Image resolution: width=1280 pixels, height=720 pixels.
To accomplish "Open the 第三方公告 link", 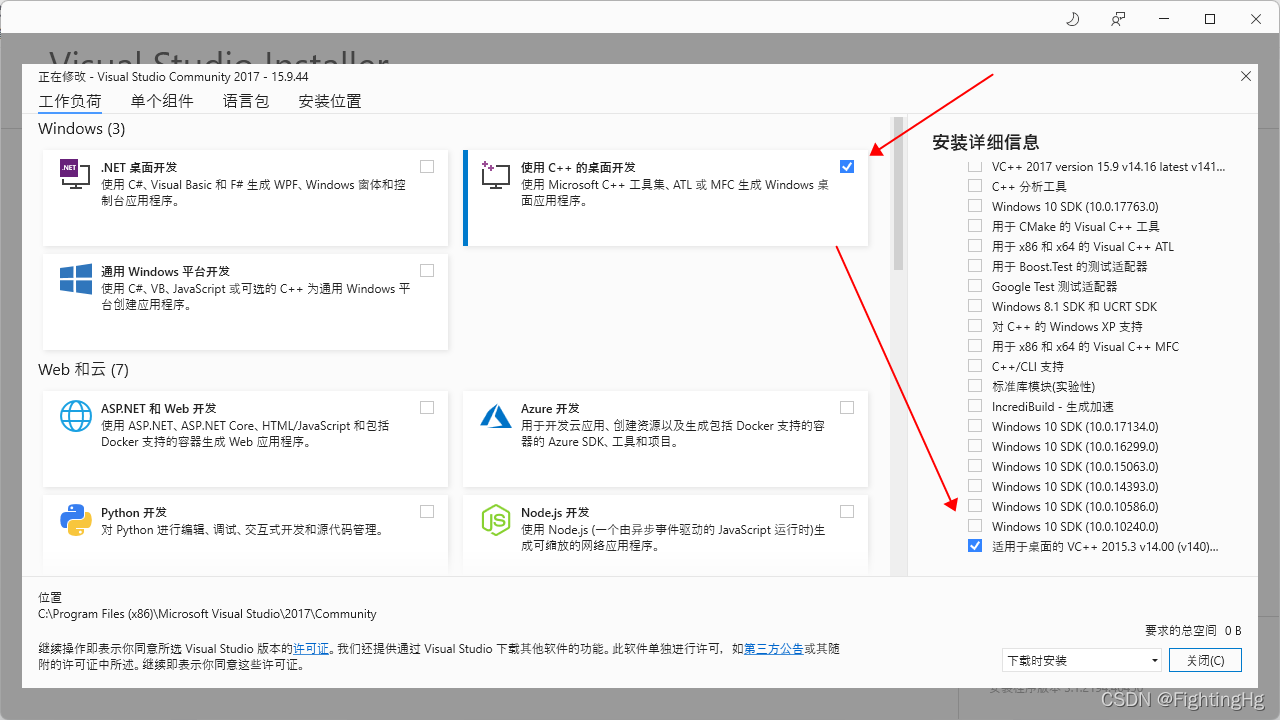I will [x=773, y=649].
